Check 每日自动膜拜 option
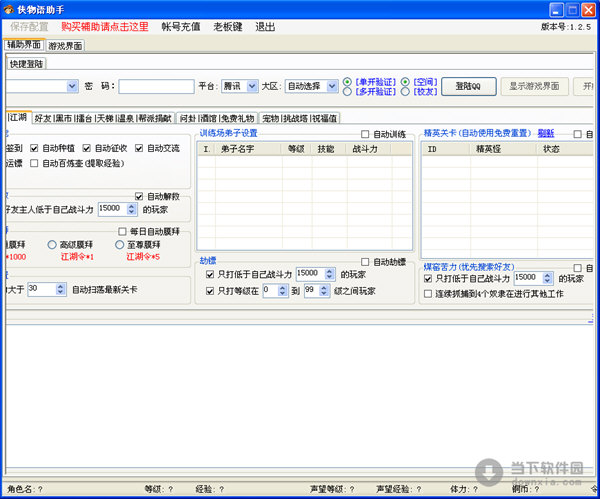The height and width of the screenshot is (499, 600). pos(121,232)
